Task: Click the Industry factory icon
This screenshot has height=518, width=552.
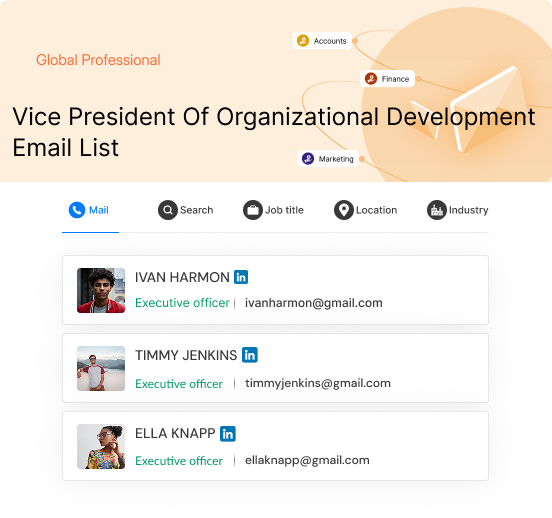Action: (x=437, y=210)
